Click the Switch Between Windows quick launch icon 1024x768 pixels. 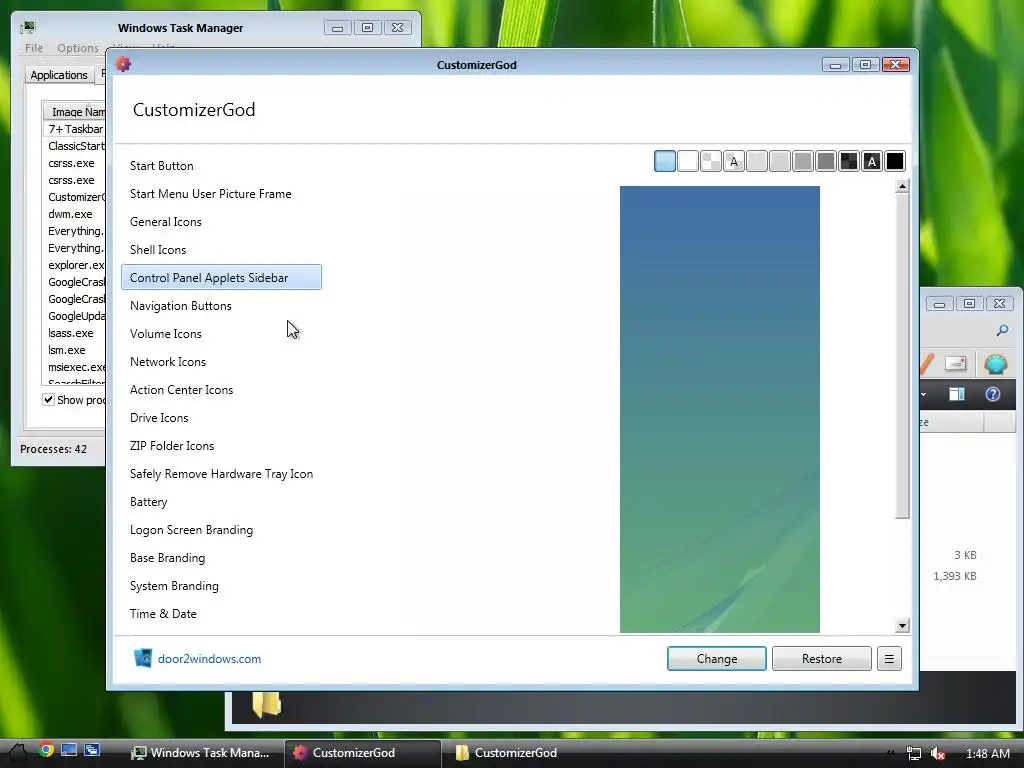tap(91, 750)
